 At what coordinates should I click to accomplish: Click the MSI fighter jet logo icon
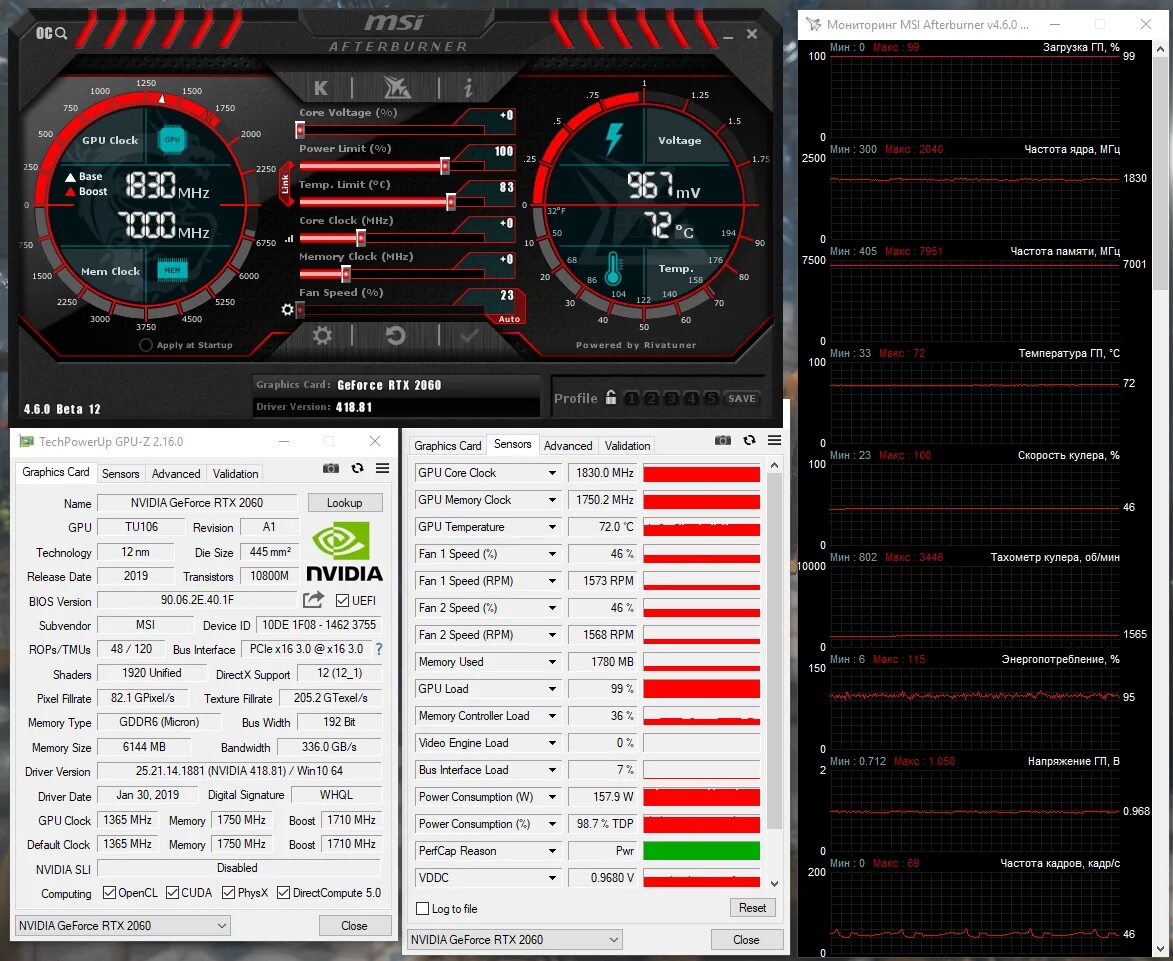coord(396,87)
